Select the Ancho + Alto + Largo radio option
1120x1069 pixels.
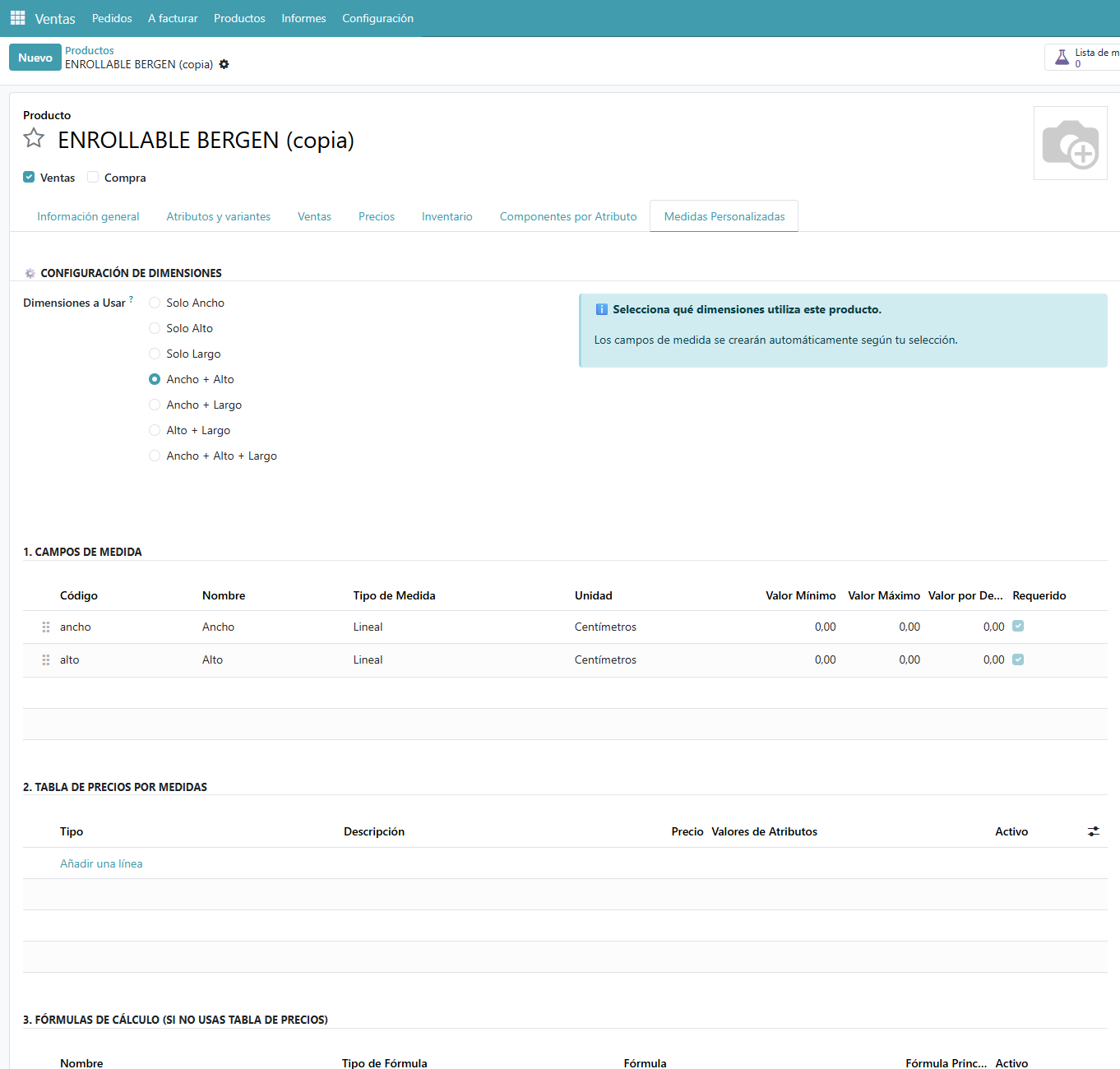click(155, 456)
